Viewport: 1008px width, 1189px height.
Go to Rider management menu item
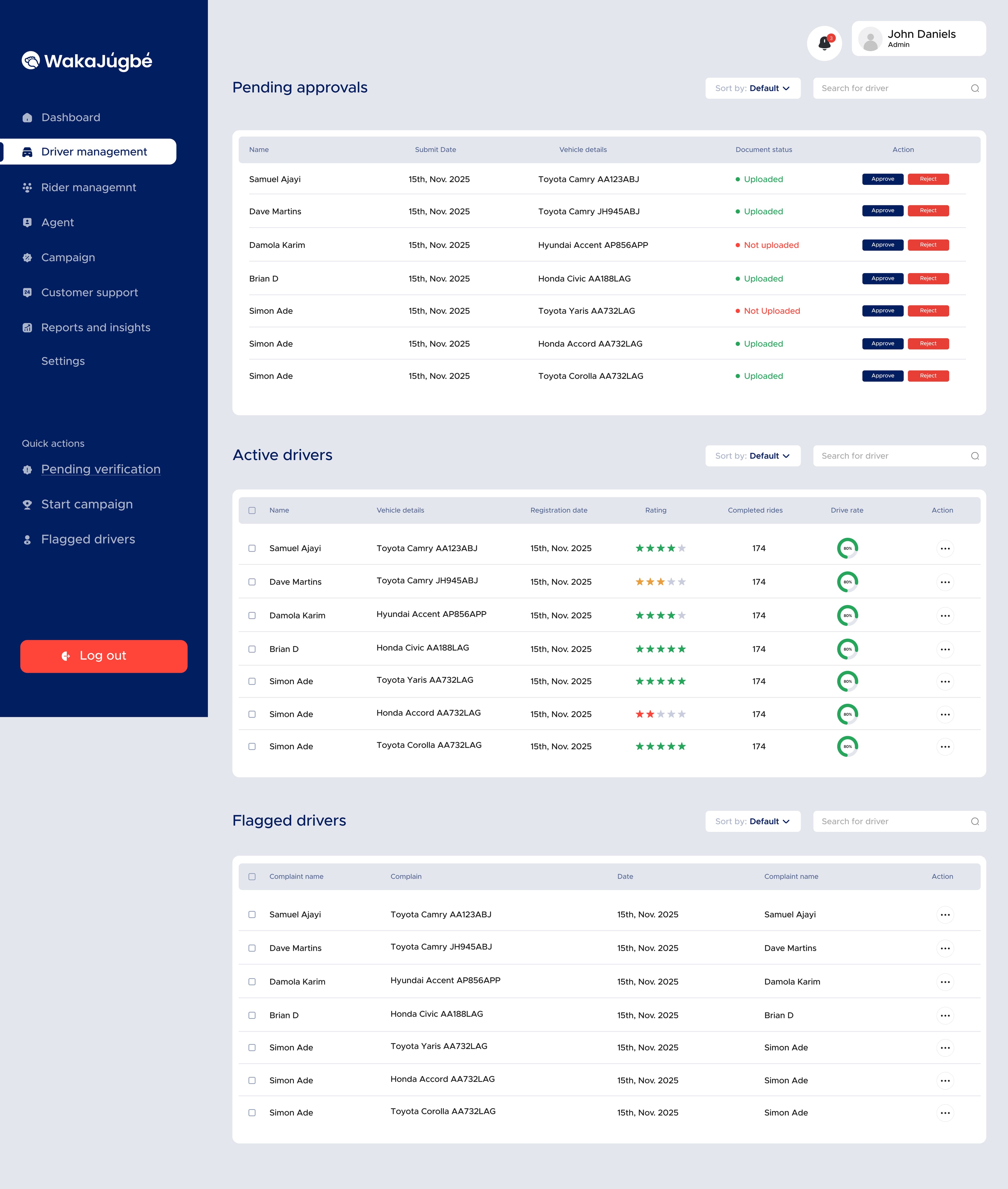tap(88, 187)
